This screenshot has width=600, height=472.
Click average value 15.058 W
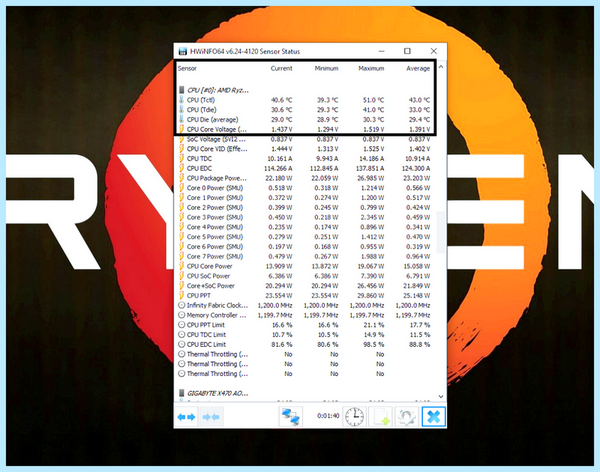[417, 266]
